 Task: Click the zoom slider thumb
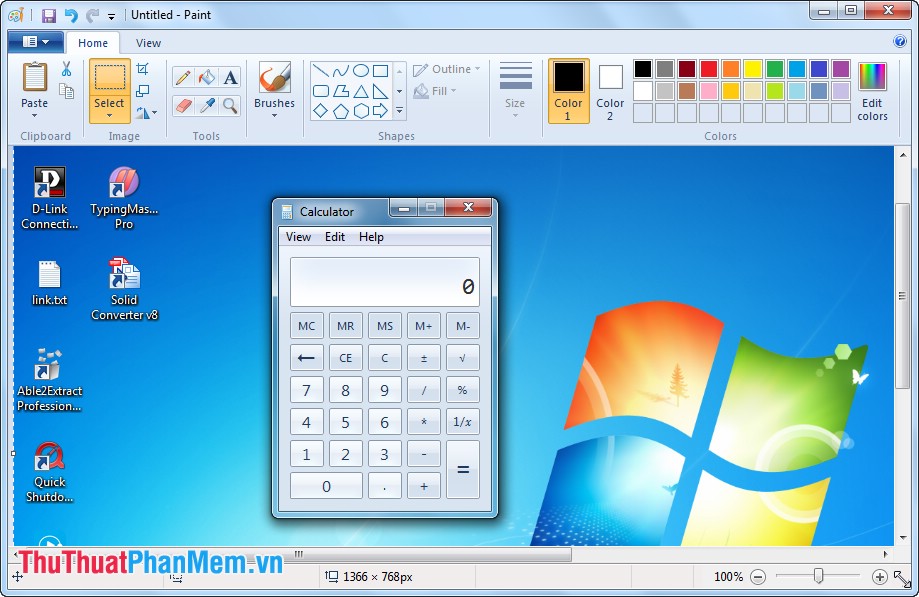point(818,576)
